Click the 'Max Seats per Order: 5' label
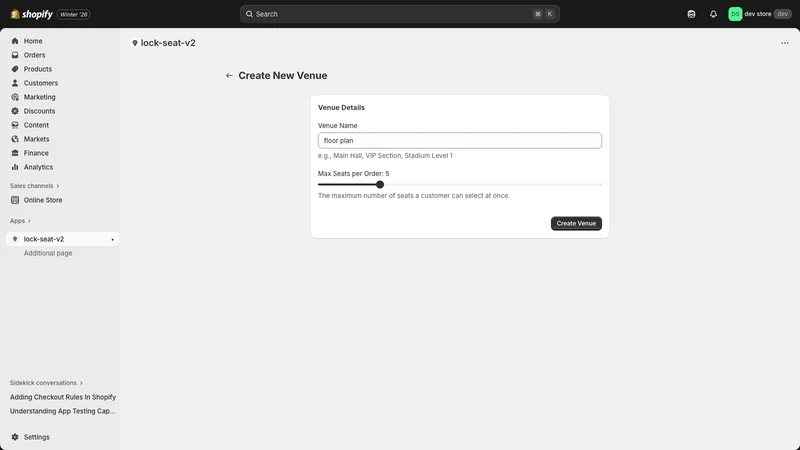Screen dimensions: 800x450 pos(354,173)
